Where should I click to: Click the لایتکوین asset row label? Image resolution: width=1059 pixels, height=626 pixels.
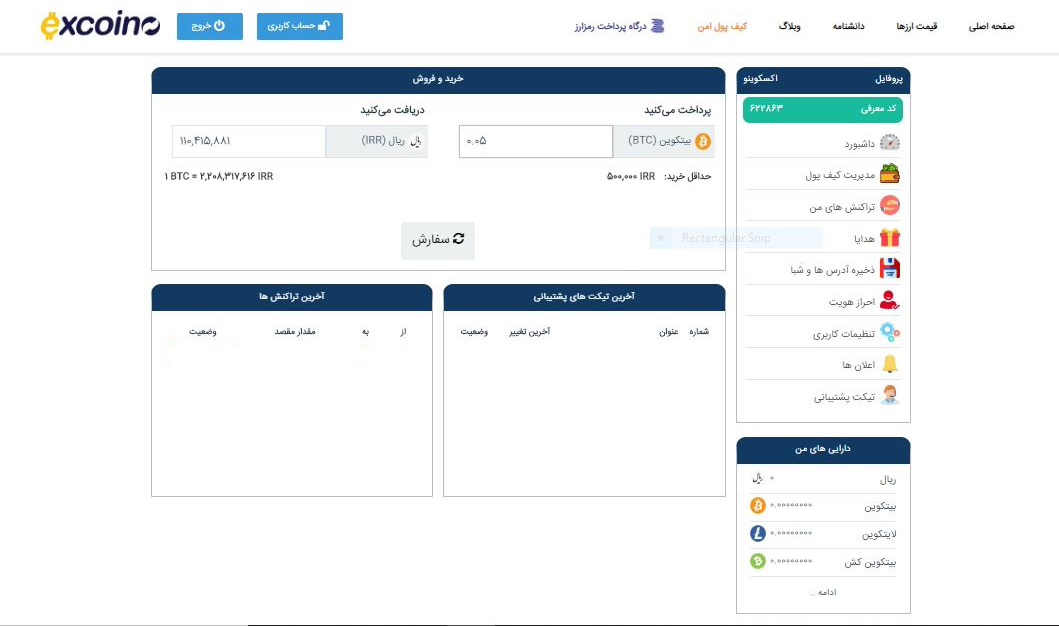(x=879, y=535)
